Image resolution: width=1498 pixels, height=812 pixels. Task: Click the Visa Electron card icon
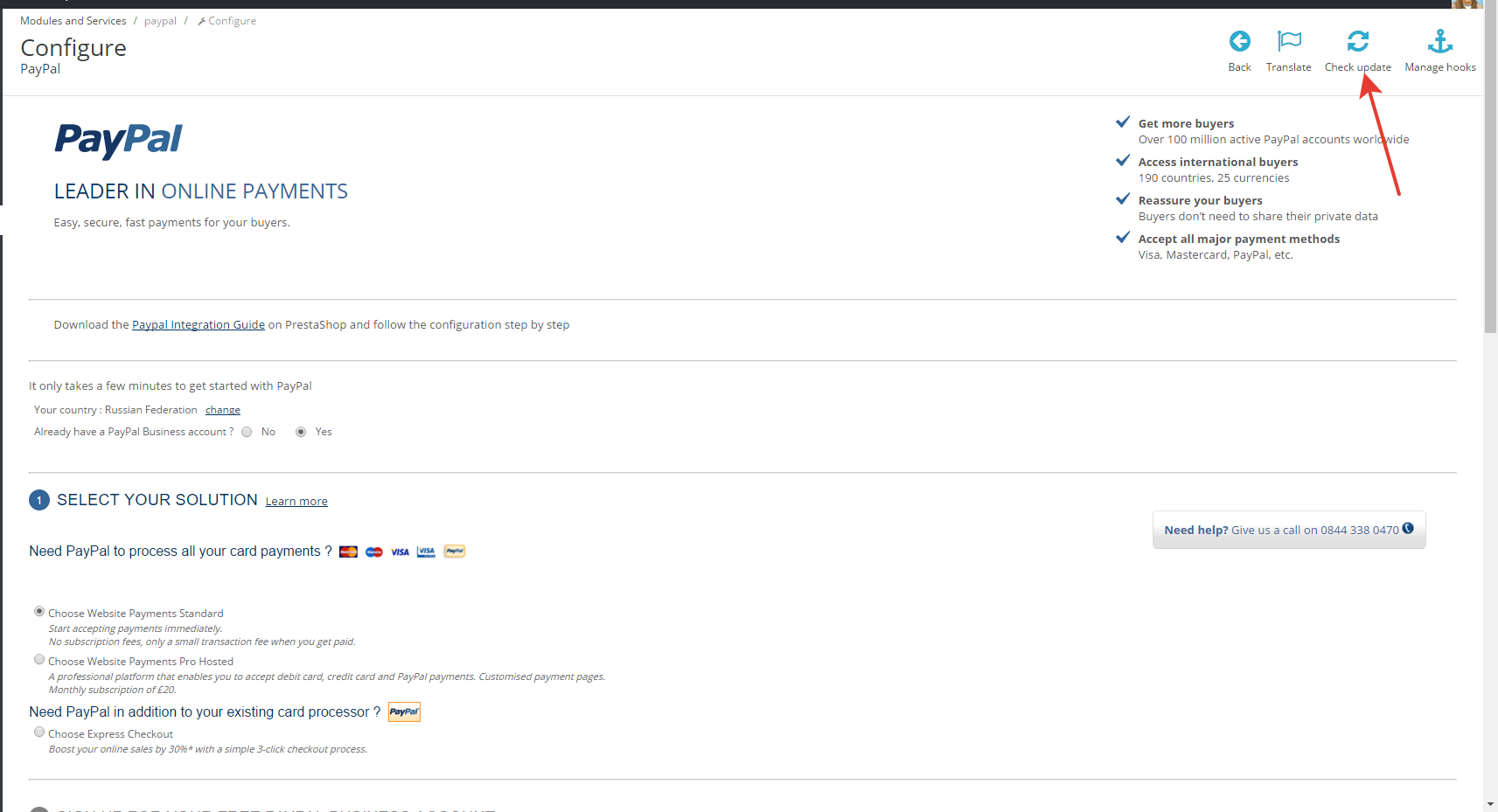pos(426,552)
